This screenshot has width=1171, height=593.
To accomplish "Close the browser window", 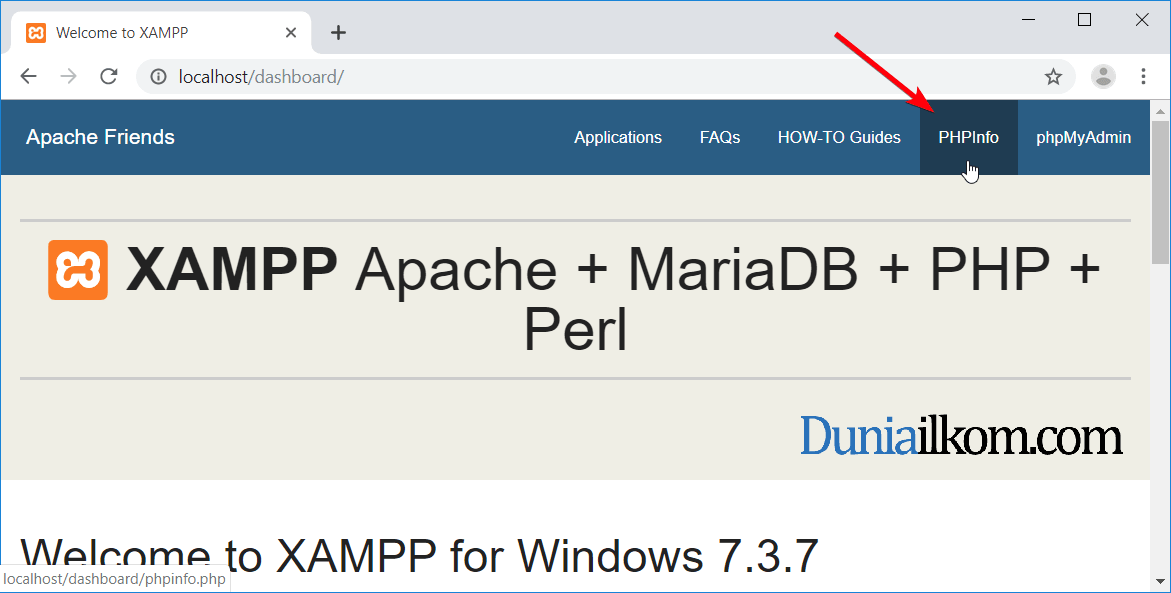I will point(1141,20).
